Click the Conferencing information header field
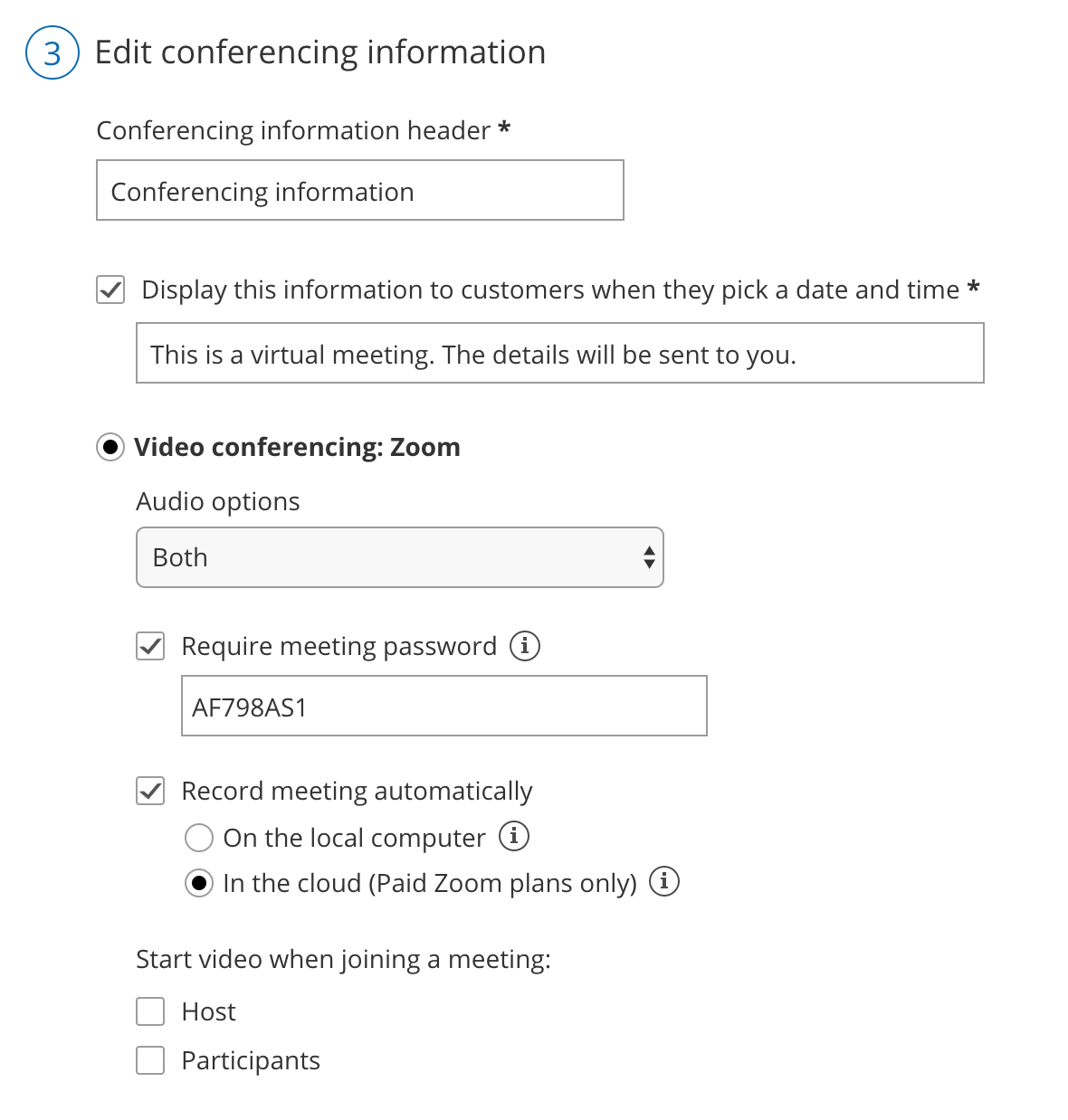The image size is (1068, 1120). coord(359,190)
